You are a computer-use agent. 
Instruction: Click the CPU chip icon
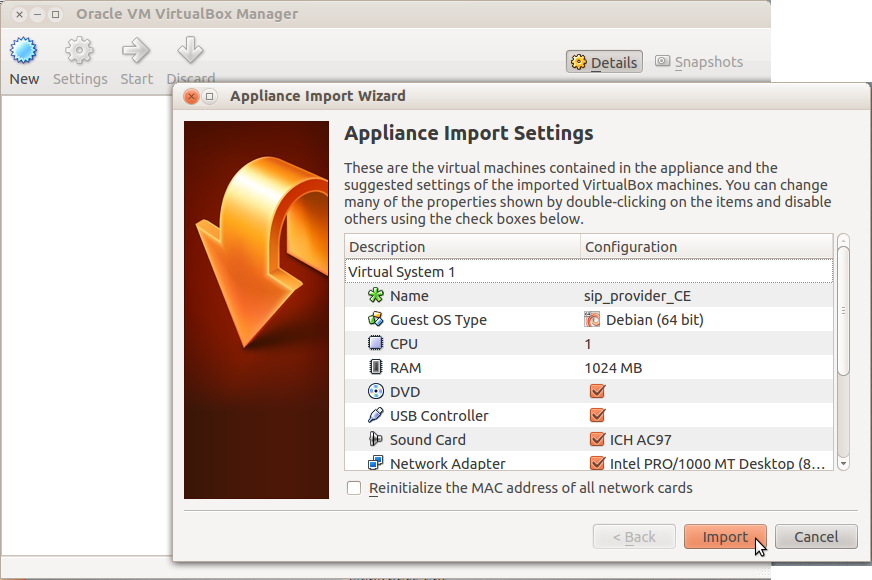pos(376,343)
